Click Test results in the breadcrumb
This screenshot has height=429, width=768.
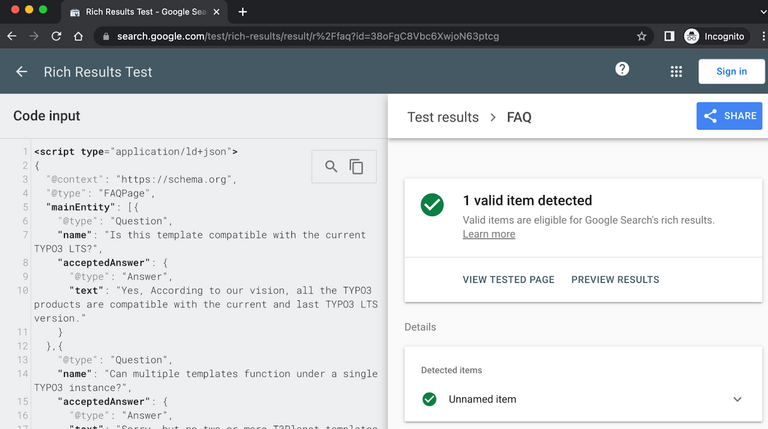[x=443, y=117]
